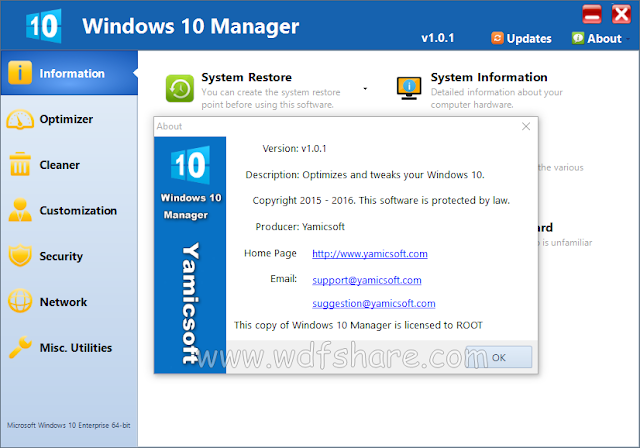Open the About menu text

[x=604, y=39]
